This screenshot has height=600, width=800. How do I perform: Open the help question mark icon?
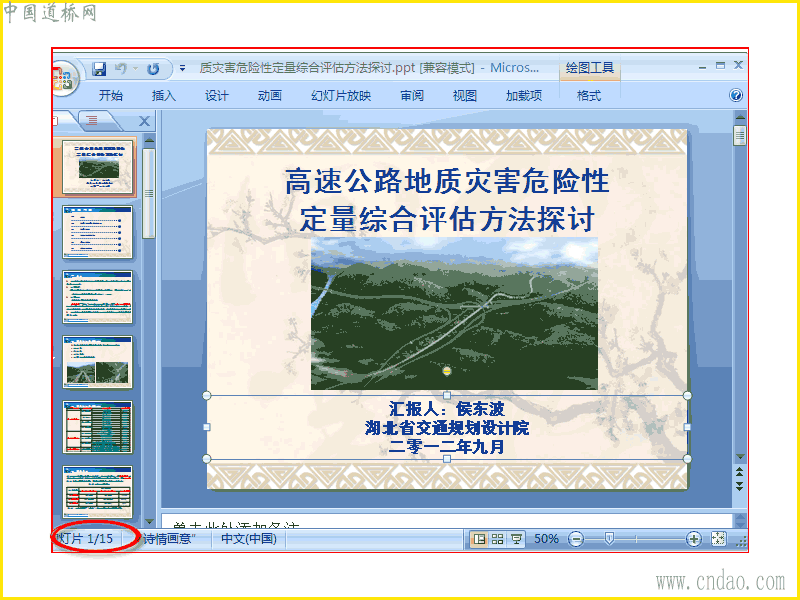click(736, 95)
